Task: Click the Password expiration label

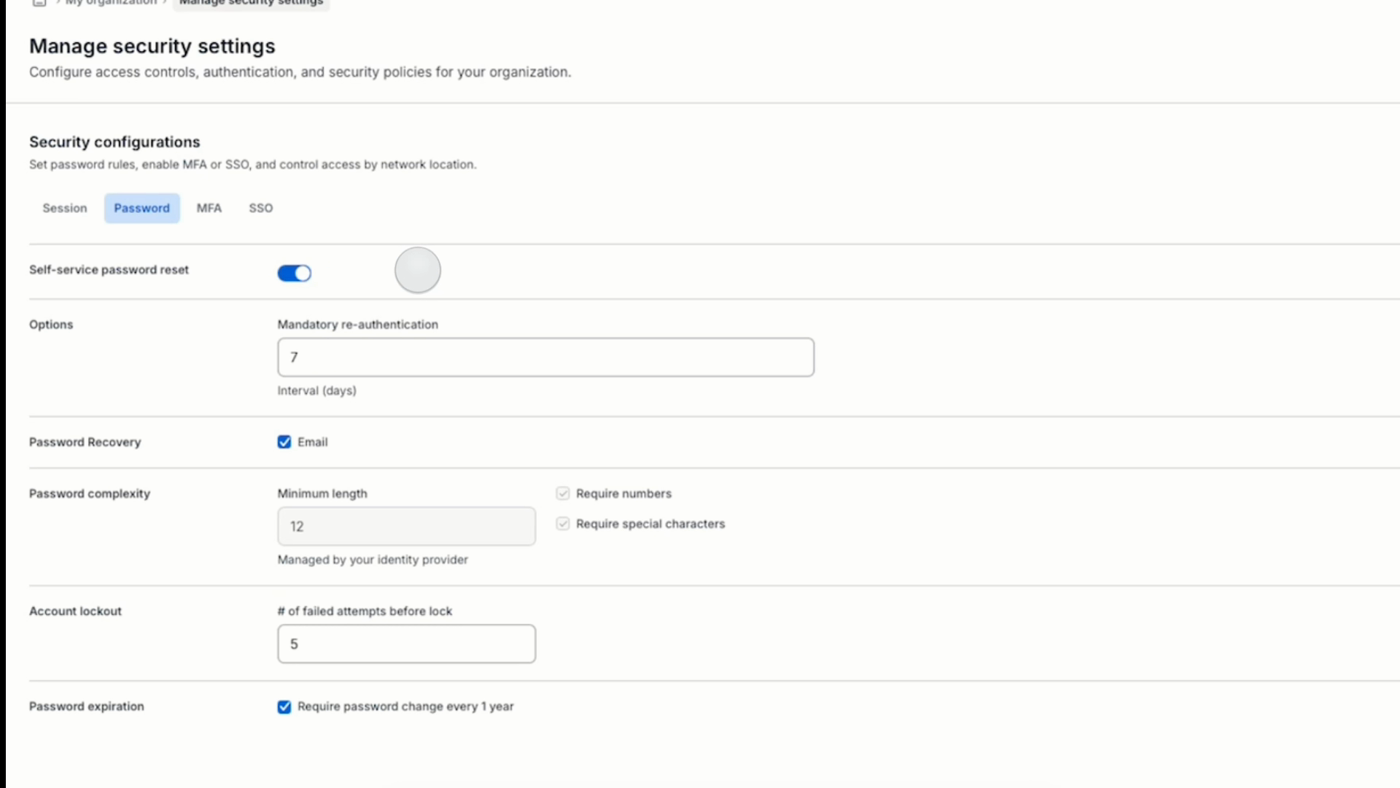Action: click(x=87, y=706)
